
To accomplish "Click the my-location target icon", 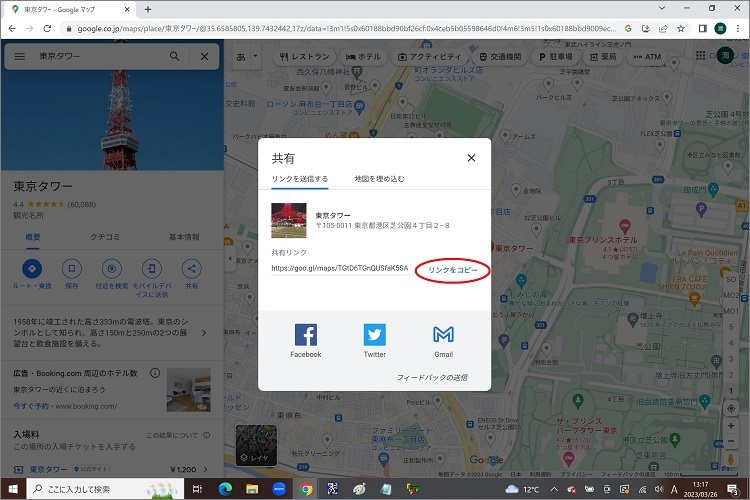I will coord(731,408).
